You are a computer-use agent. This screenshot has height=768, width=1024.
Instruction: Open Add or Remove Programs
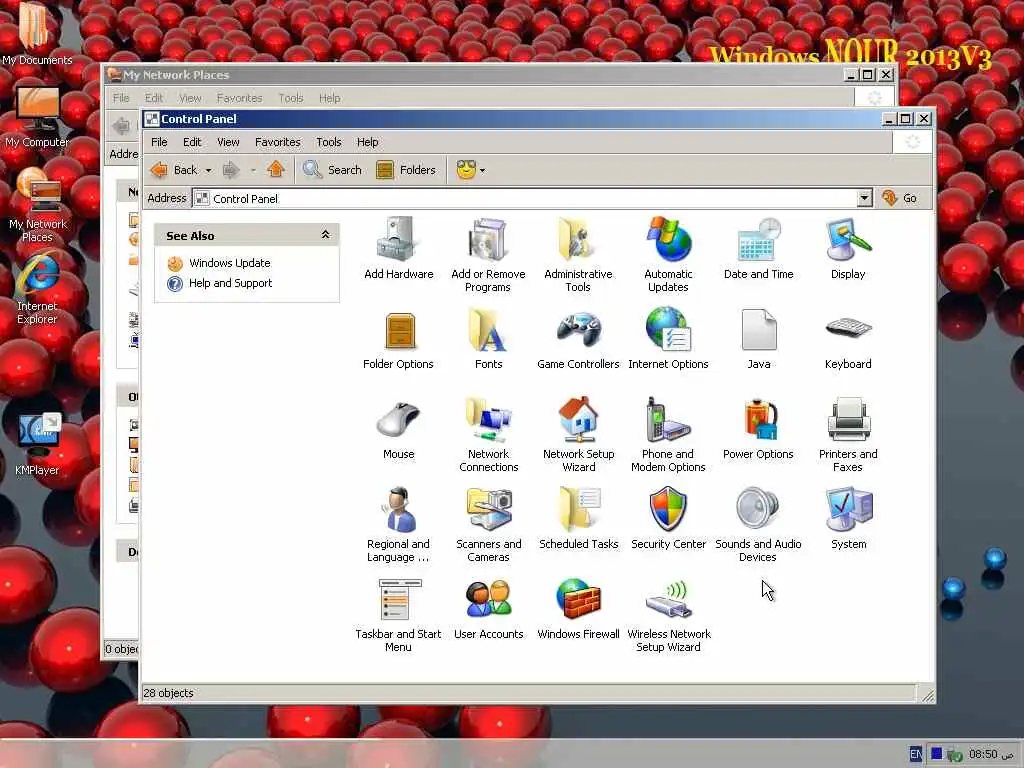click(488, 255)
